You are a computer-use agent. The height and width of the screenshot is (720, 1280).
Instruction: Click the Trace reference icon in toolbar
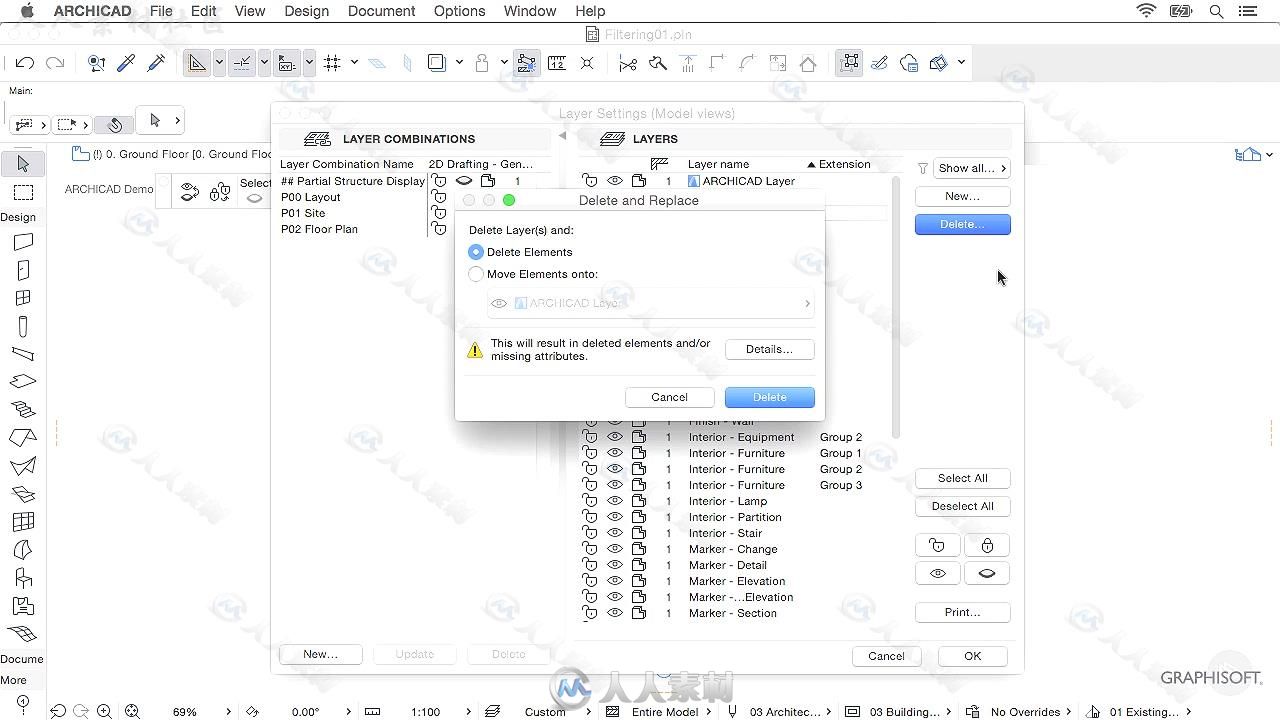(x=526, y=63)
